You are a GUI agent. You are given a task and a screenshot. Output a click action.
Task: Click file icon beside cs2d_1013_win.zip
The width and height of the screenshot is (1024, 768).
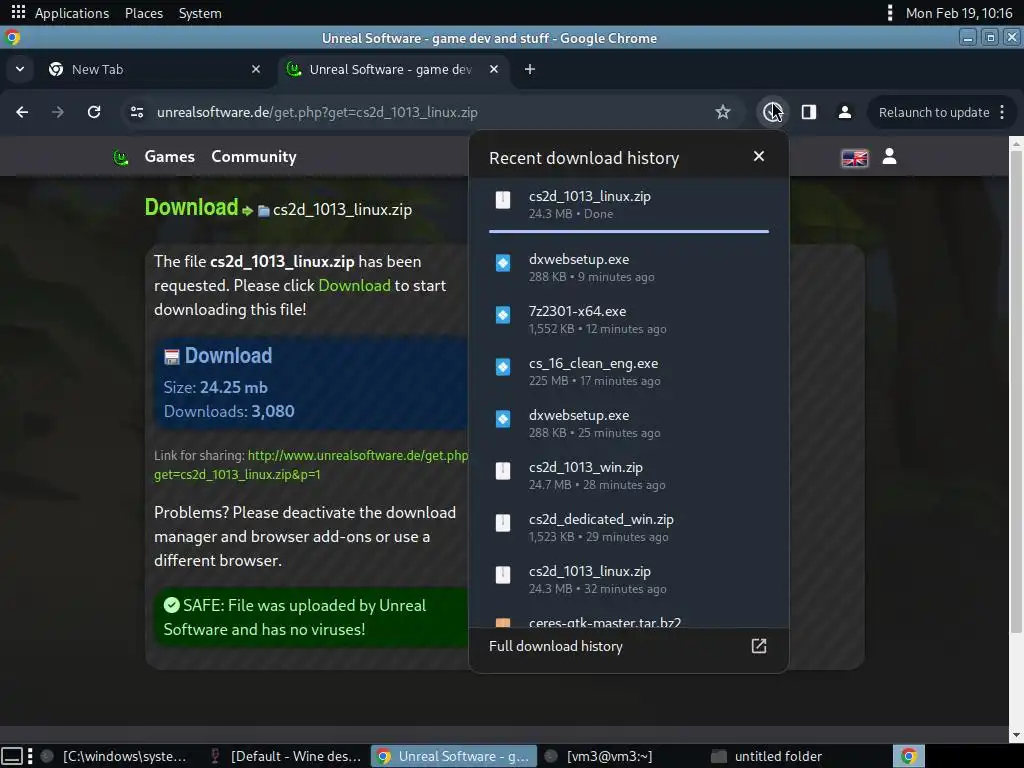[503, 471]
